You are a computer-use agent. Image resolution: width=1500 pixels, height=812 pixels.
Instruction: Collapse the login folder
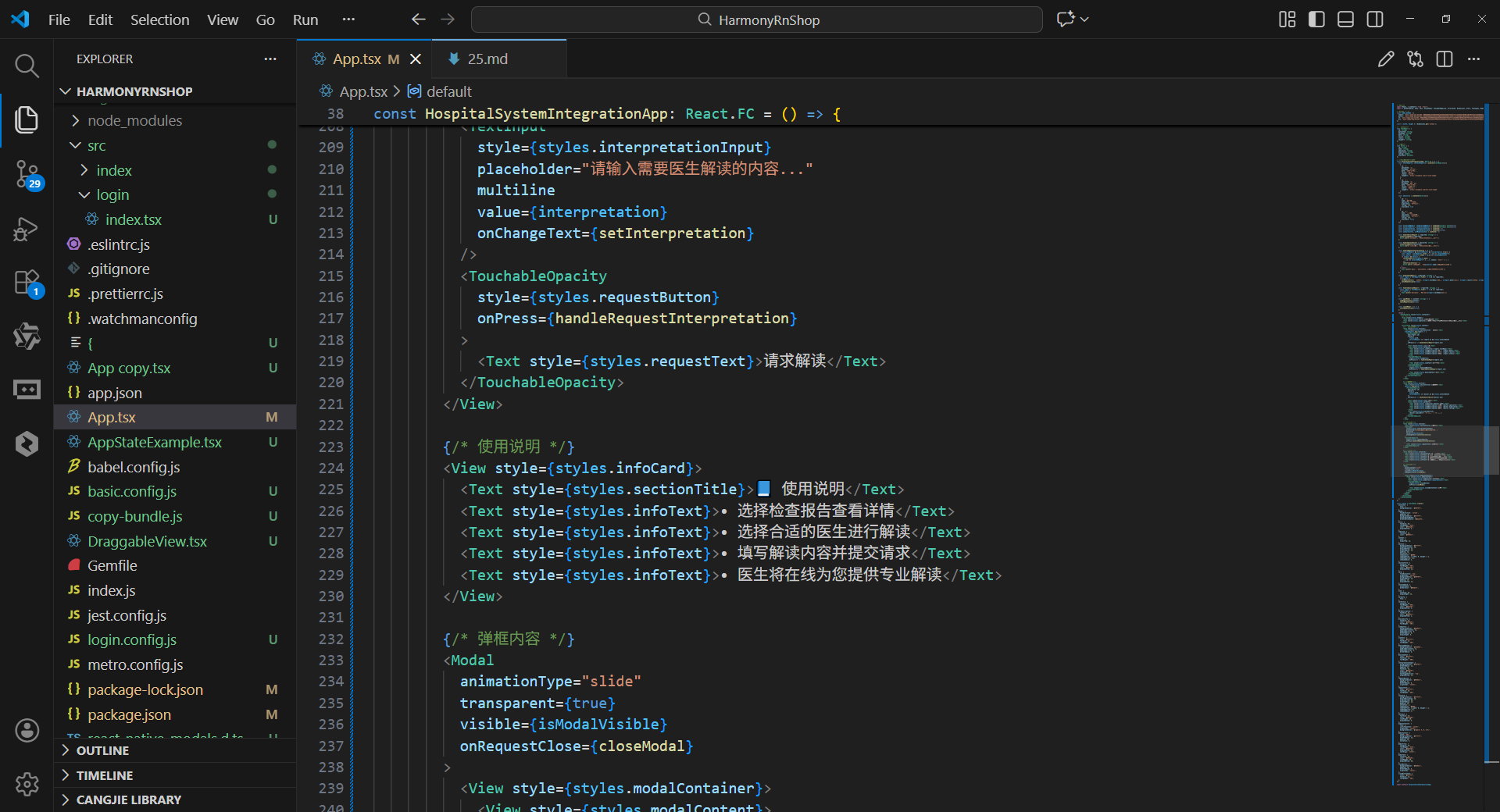[x=175, y=194]
